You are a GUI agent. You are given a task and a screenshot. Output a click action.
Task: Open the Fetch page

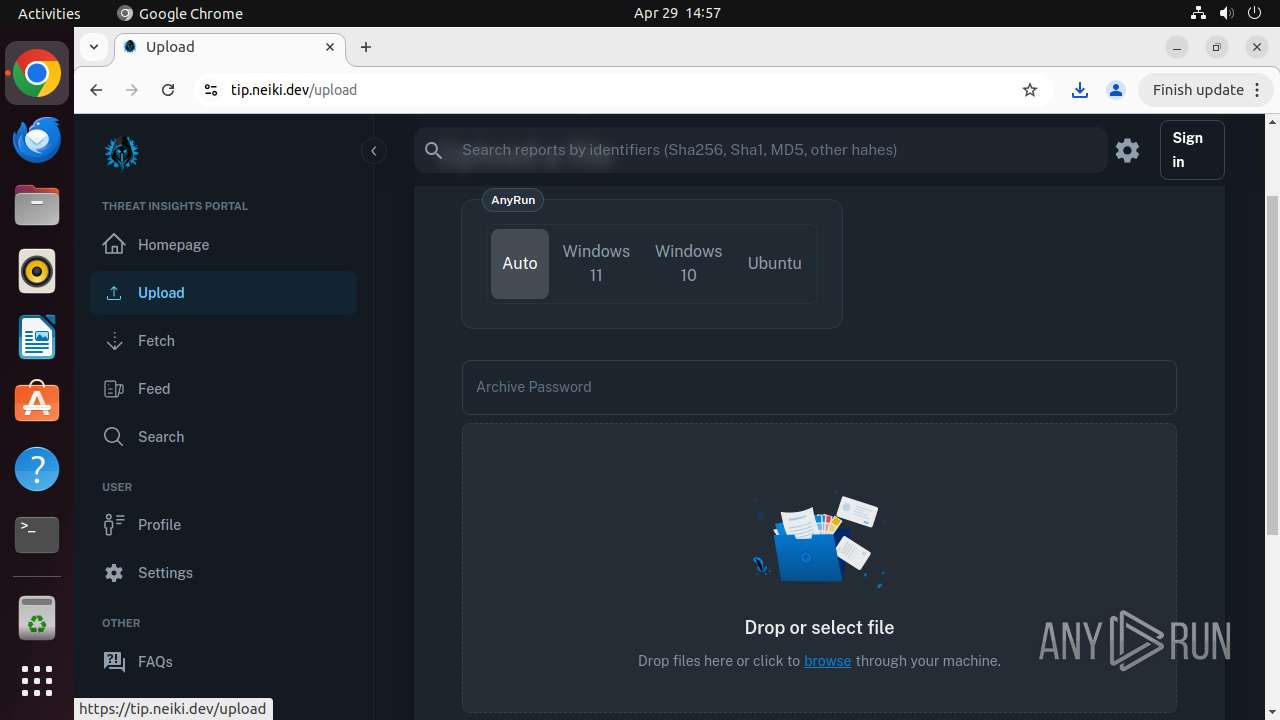click(x=223, y=341)
